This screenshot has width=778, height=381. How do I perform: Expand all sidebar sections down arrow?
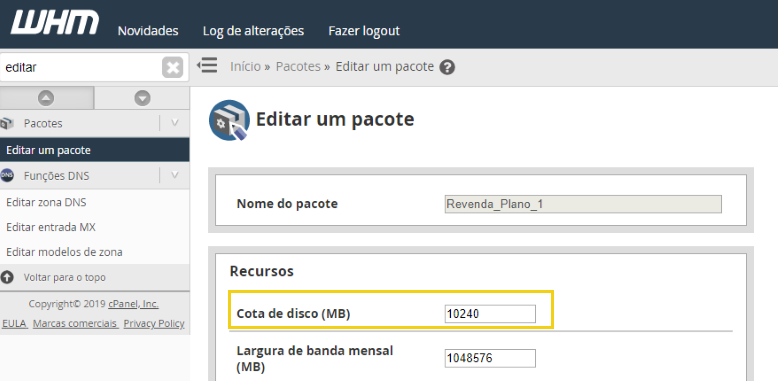[x=142, y=98]
